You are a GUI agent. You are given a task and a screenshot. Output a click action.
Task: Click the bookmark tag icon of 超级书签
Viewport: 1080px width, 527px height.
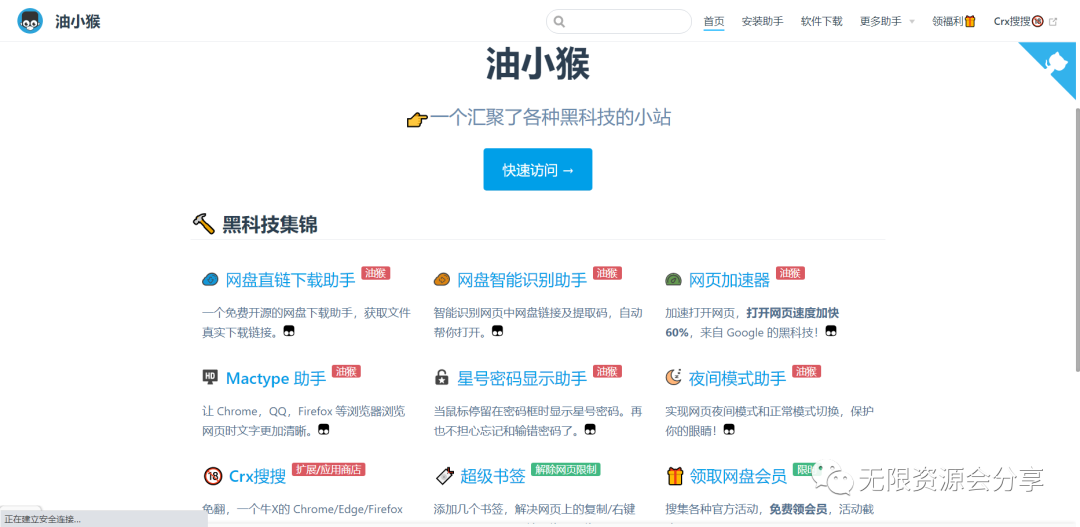pos(445,475)
